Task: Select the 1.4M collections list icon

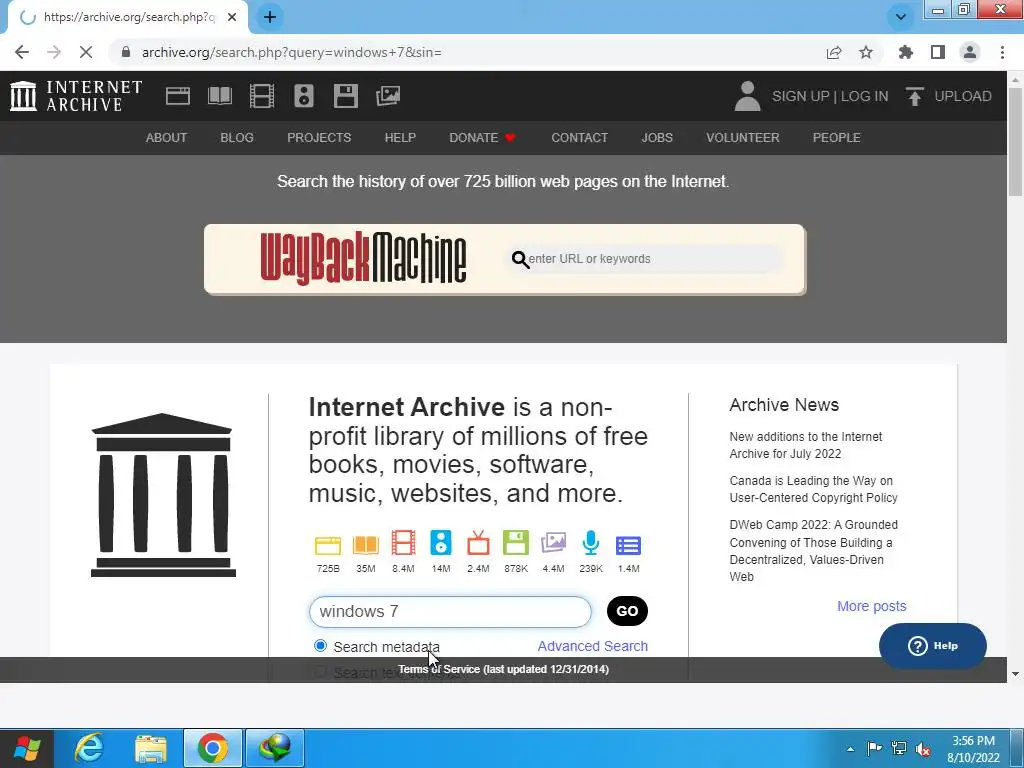Action: coord(628,545)
